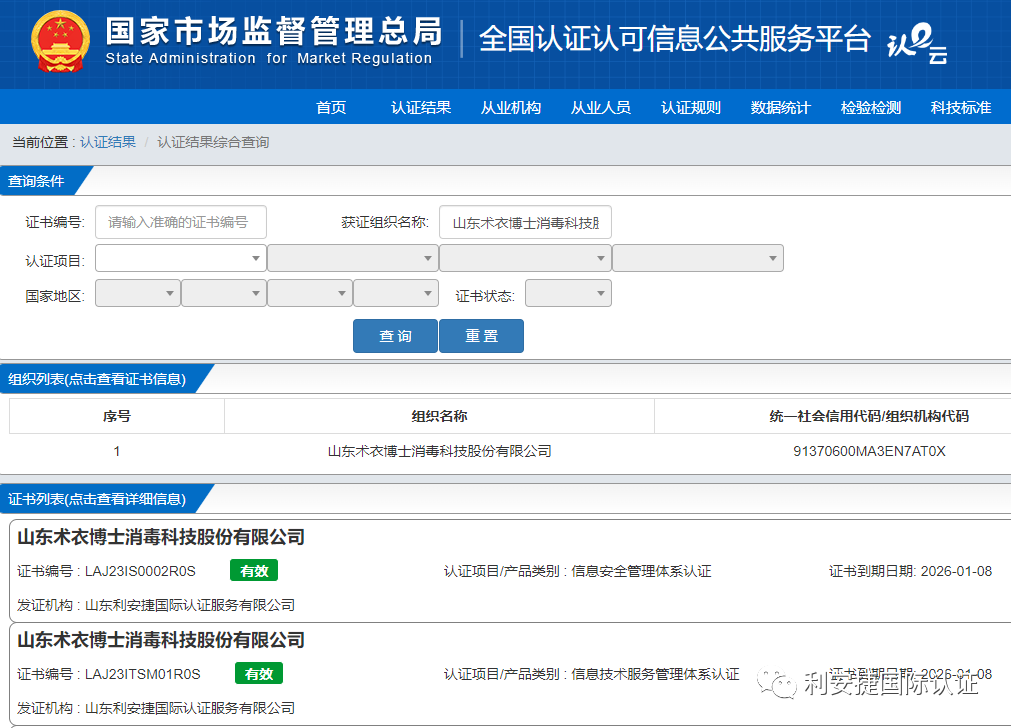Click 有效 badge for LAJ23ITSM01R0S
The width and height of the screenshot is (1011, 728).
click(259, 674)
